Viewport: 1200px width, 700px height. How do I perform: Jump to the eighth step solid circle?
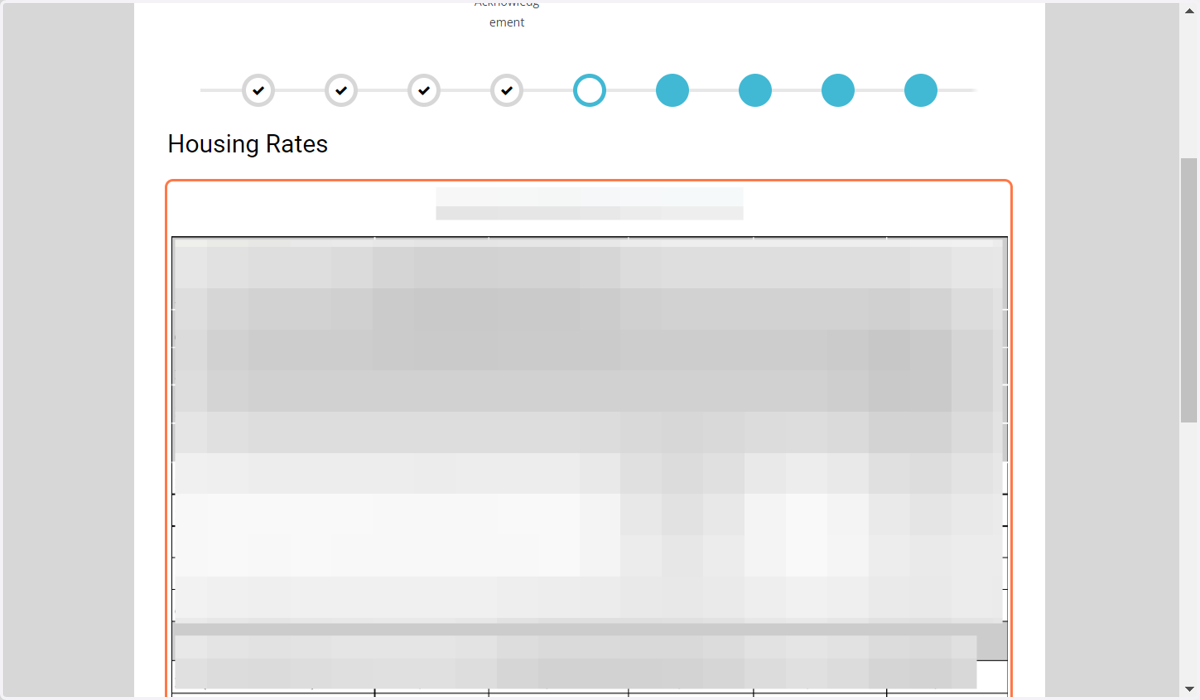coord(838,90)
